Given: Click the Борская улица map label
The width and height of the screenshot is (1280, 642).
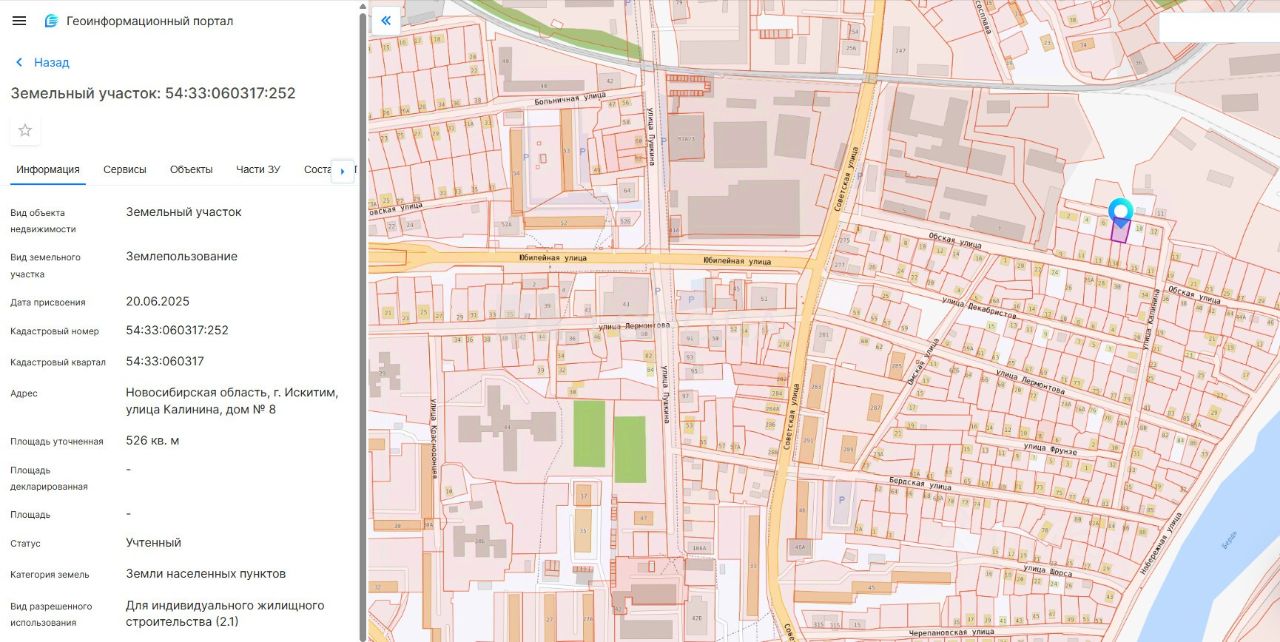Looking at the screenshot, I should click(x=921, y=484).
